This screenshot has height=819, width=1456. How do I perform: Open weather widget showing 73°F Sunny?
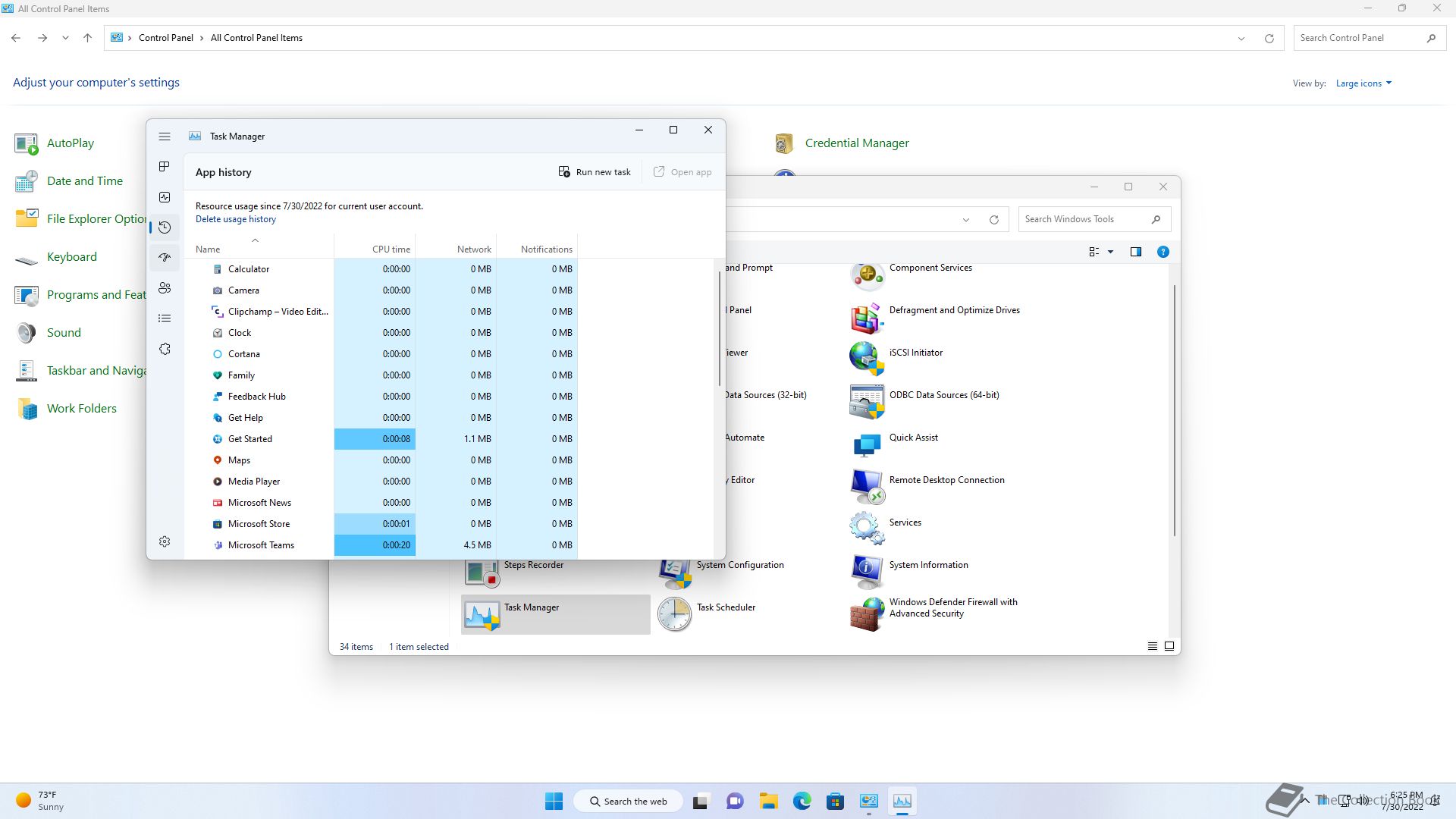pos(40,801)
